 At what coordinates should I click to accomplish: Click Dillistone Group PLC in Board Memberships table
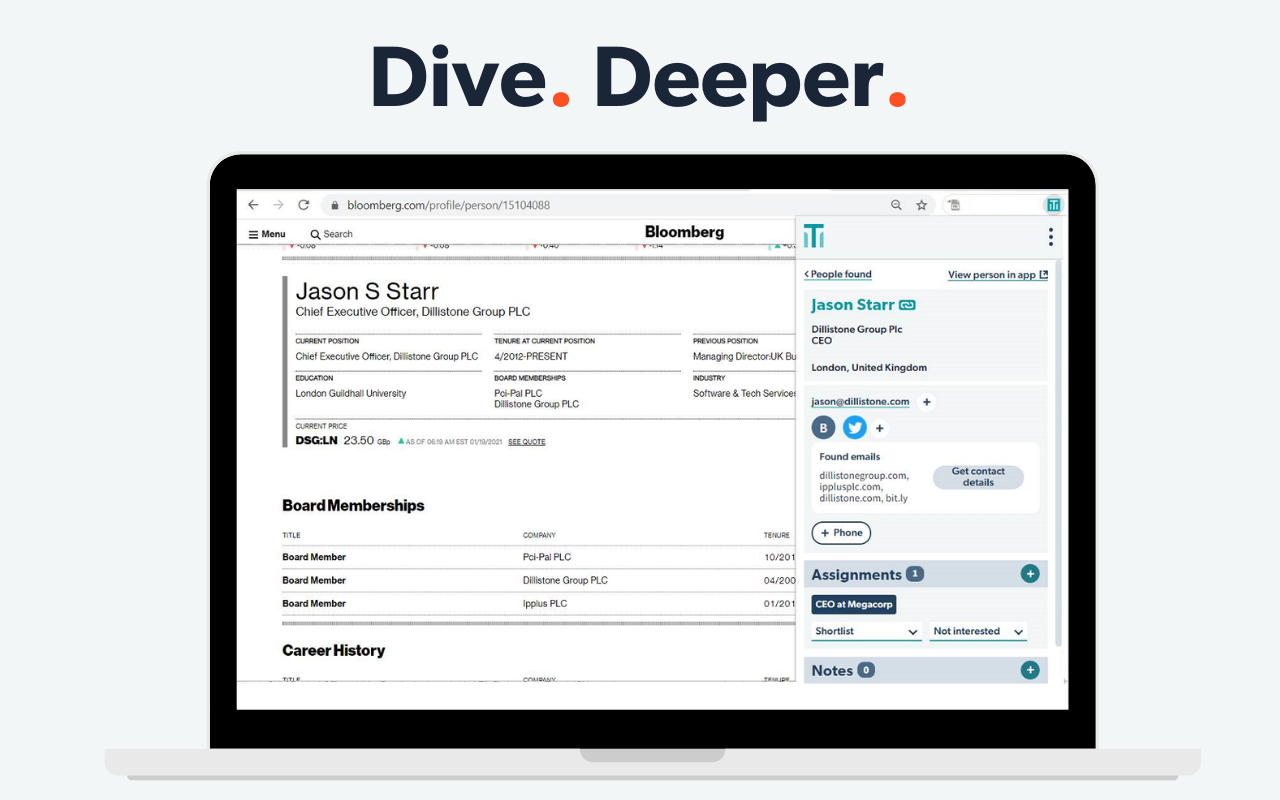(565, 580)
